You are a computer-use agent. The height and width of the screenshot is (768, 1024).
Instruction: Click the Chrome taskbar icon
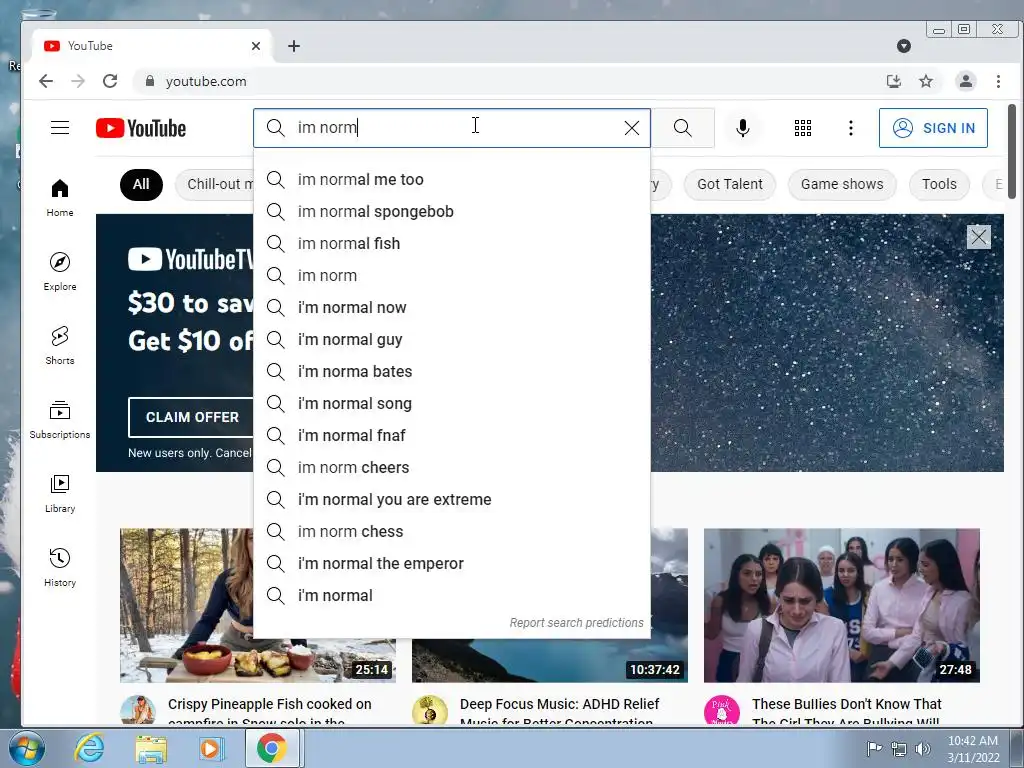coord(272,748)
